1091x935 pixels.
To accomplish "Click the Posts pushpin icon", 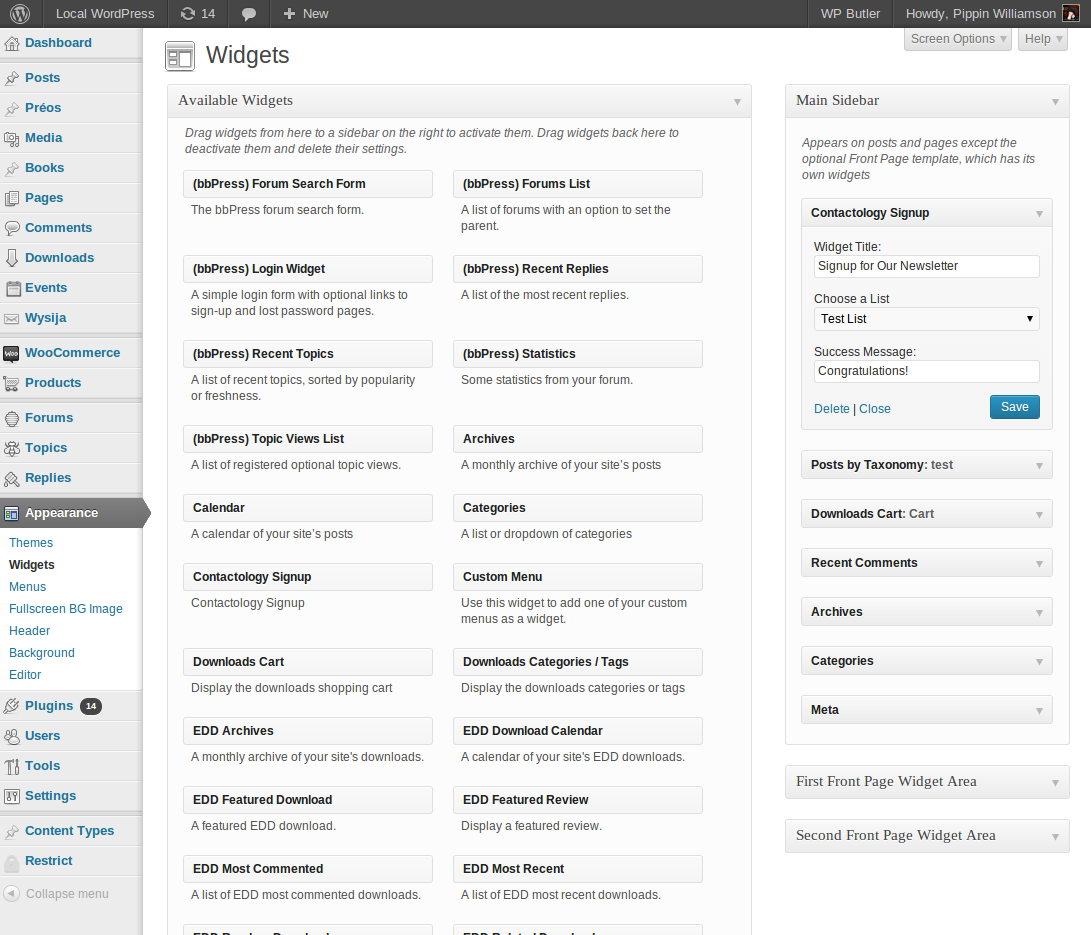I will (x=12, y=78).
